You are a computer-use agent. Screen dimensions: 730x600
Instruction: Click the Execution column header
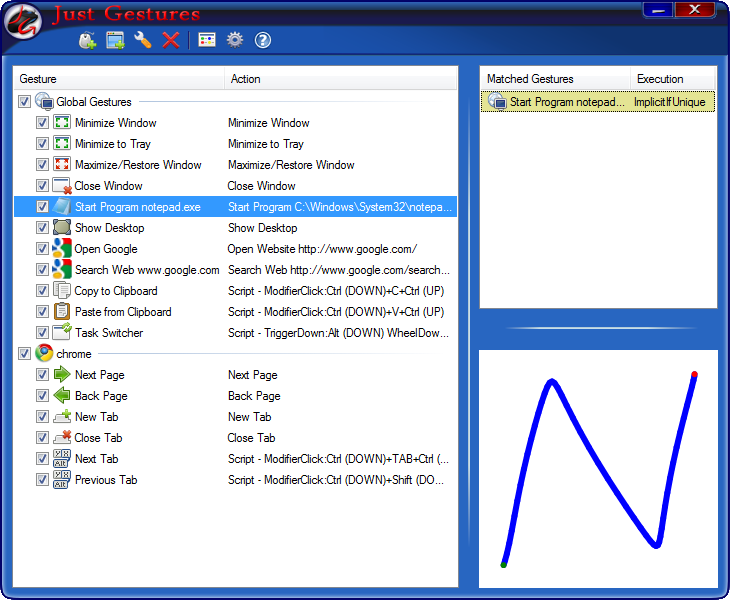coord(673,79)
